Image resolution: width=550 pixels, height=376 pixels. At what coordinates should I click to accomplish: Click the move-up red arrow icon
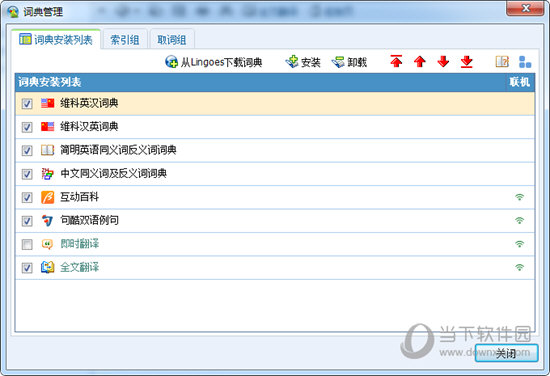tap(420, 61)
